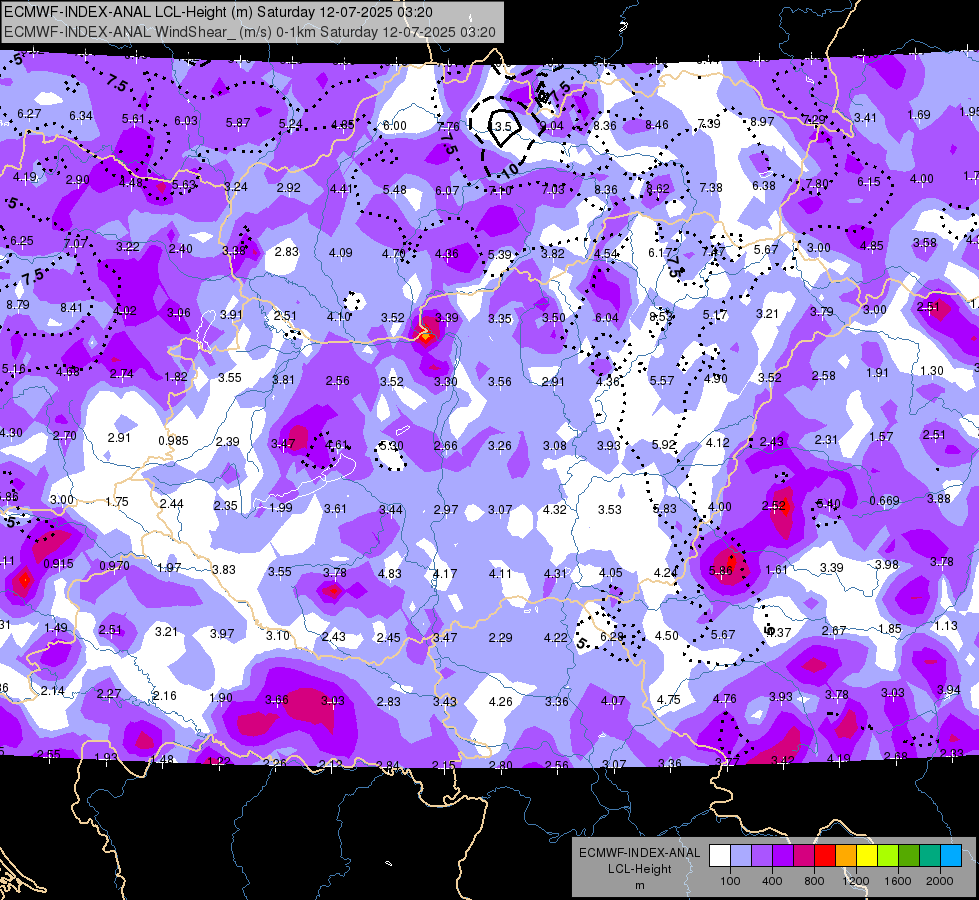This screenshot has height=900, width=979.
Task: Click the map value 9.04
Action: coord(552,126)
